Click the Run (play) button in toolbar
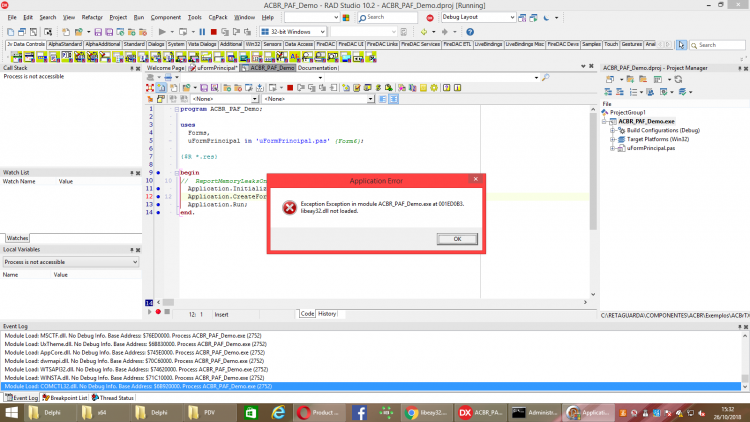Image resolution: width=750 pixels, height=422 pixels. [x=162, y=32]
